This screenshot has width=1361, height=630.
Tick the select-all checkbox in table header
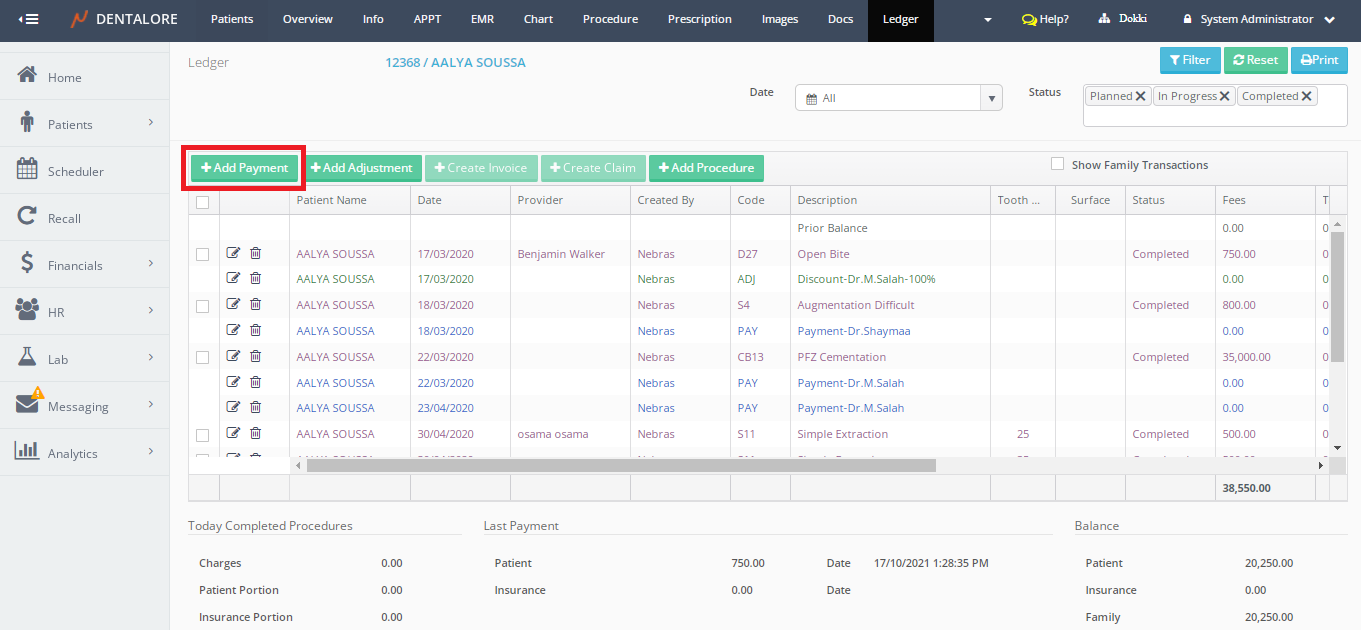[x=203, y=201]
